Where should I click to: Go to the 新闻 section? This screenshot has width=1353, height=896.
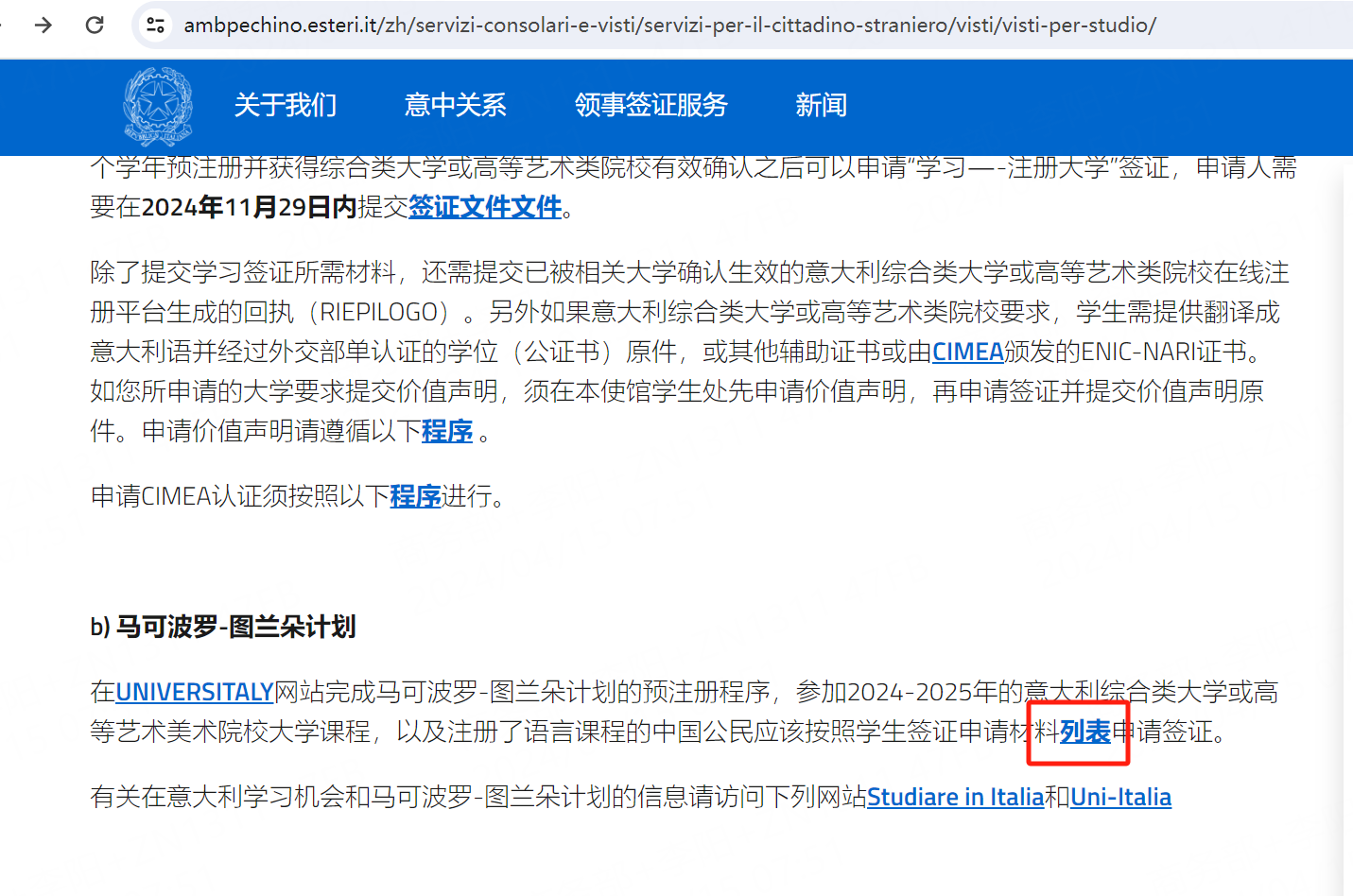click(x=821, y=105)
